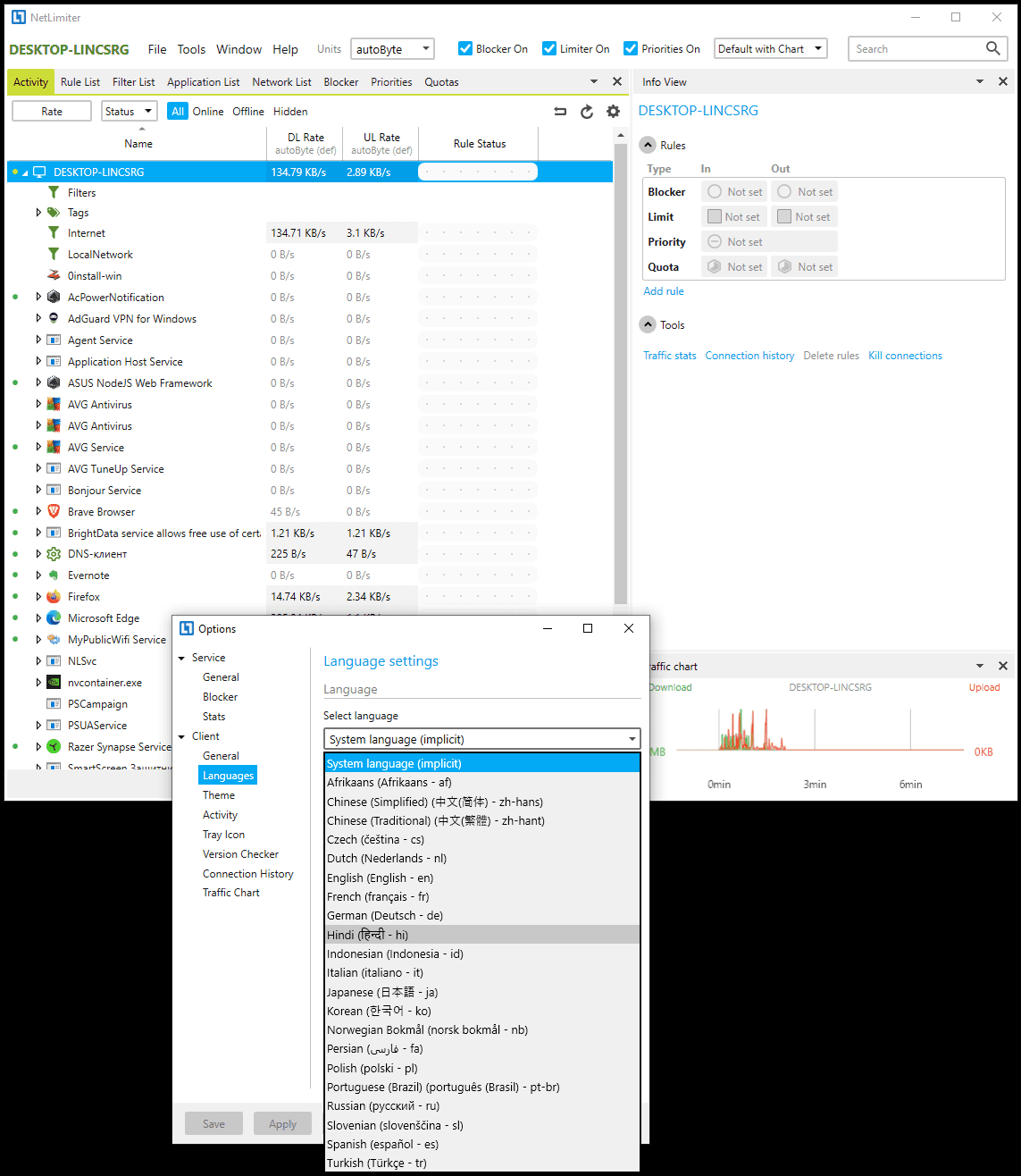
Task: Click the Evernote icon in list
Action: coord(54,575)
